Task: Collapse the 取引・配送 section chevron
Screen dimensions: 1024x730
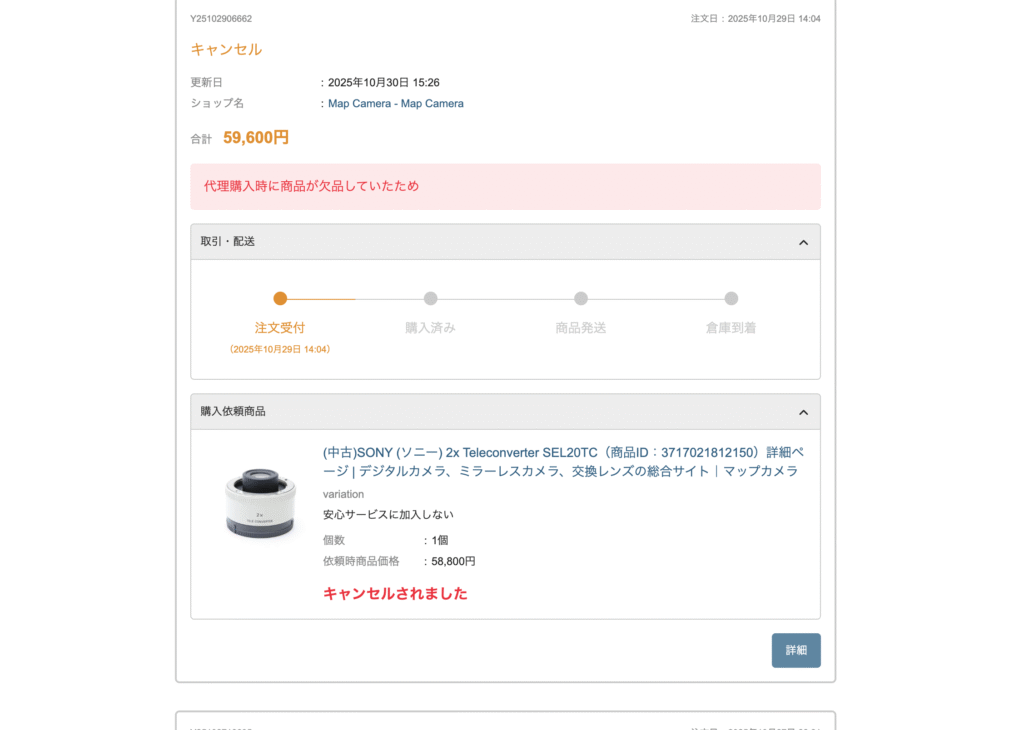Action: (803, 242)
